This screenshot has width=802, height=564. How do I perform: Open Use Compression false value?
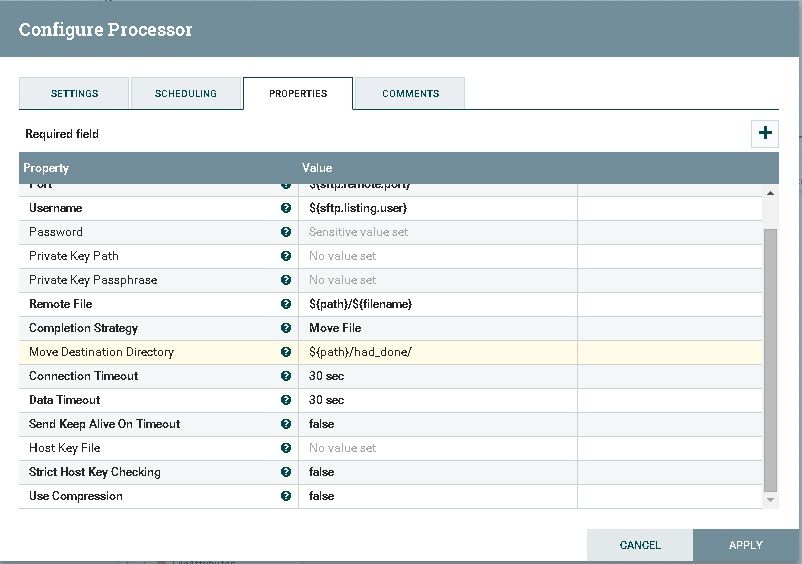click(x=437, y=496)
